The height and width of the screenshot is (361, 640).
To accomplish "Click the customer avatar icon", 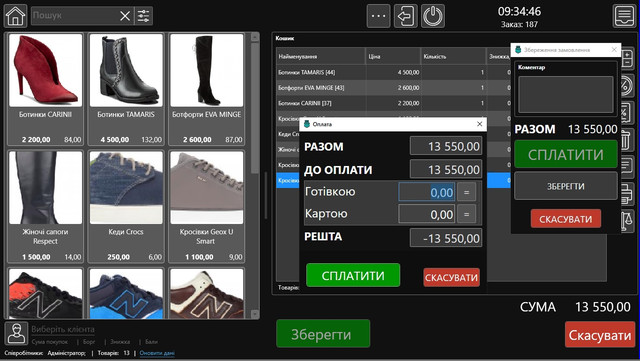I will [16, 334].
